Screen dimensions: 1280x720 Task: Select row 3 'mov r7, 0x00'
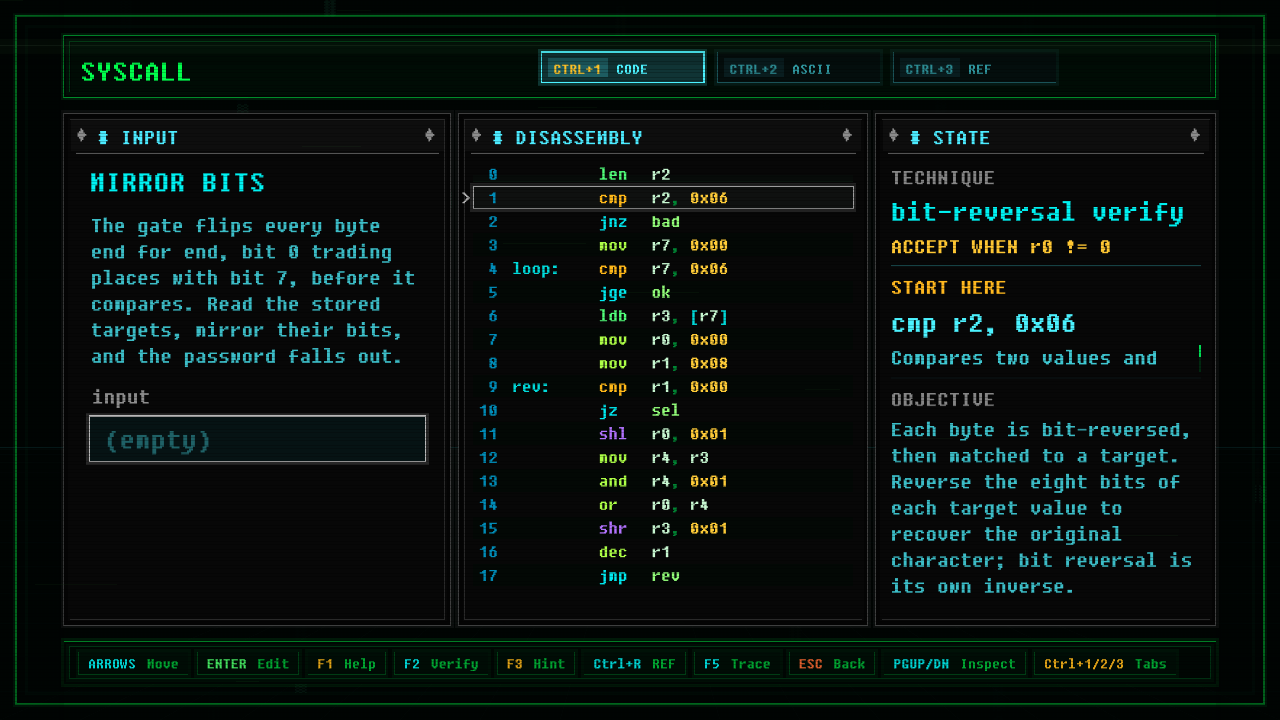(x=663, y=245)
